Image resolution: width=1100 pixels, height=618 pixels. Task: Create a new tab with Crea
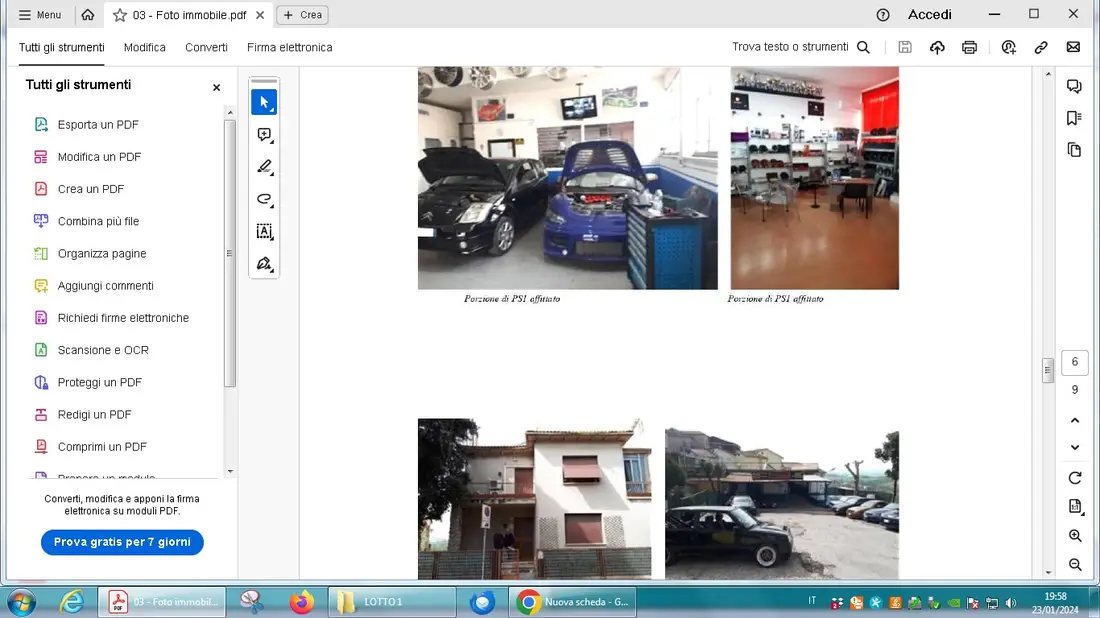[302, 15]
